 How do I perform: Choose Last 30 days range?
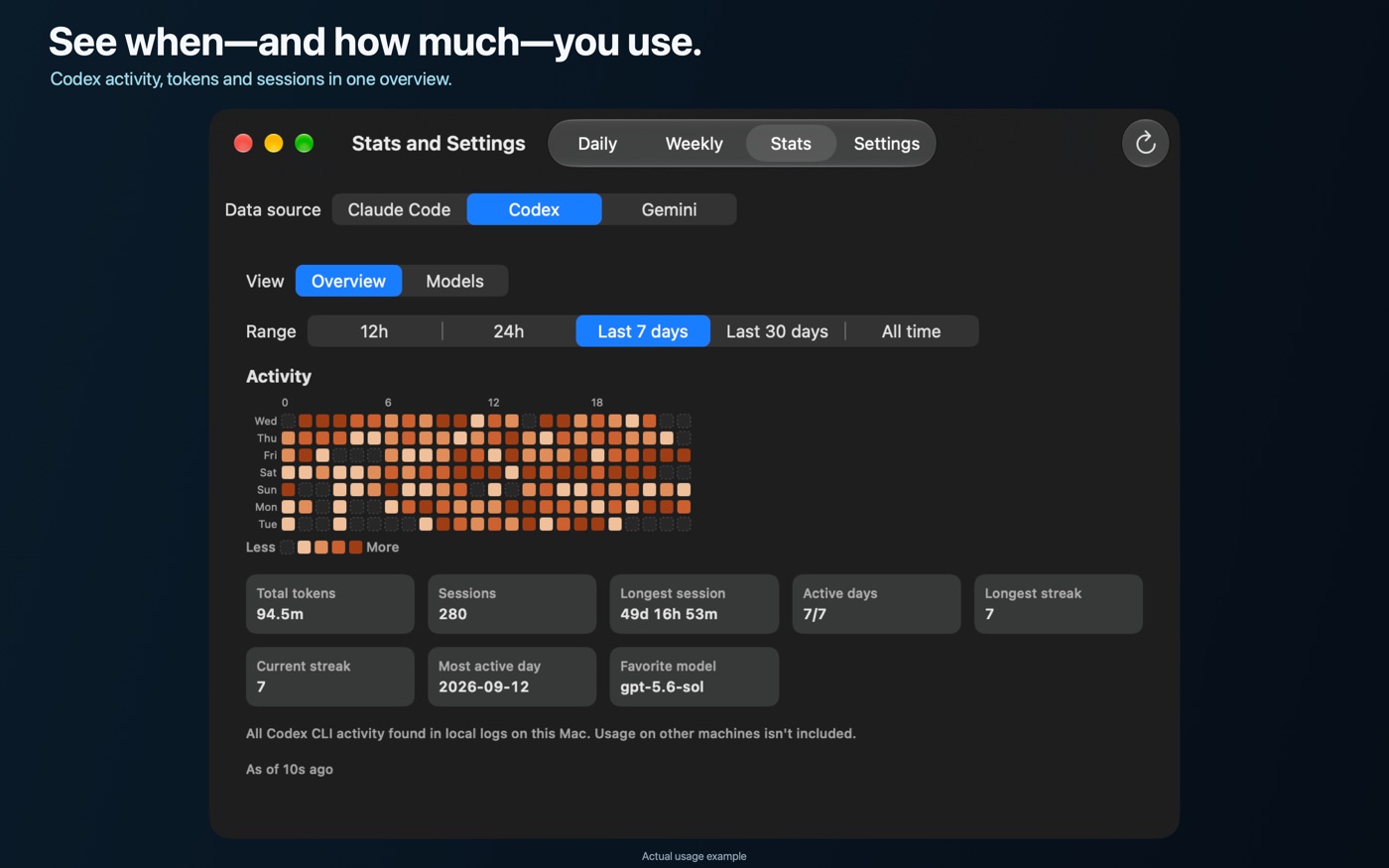(777, 331)
